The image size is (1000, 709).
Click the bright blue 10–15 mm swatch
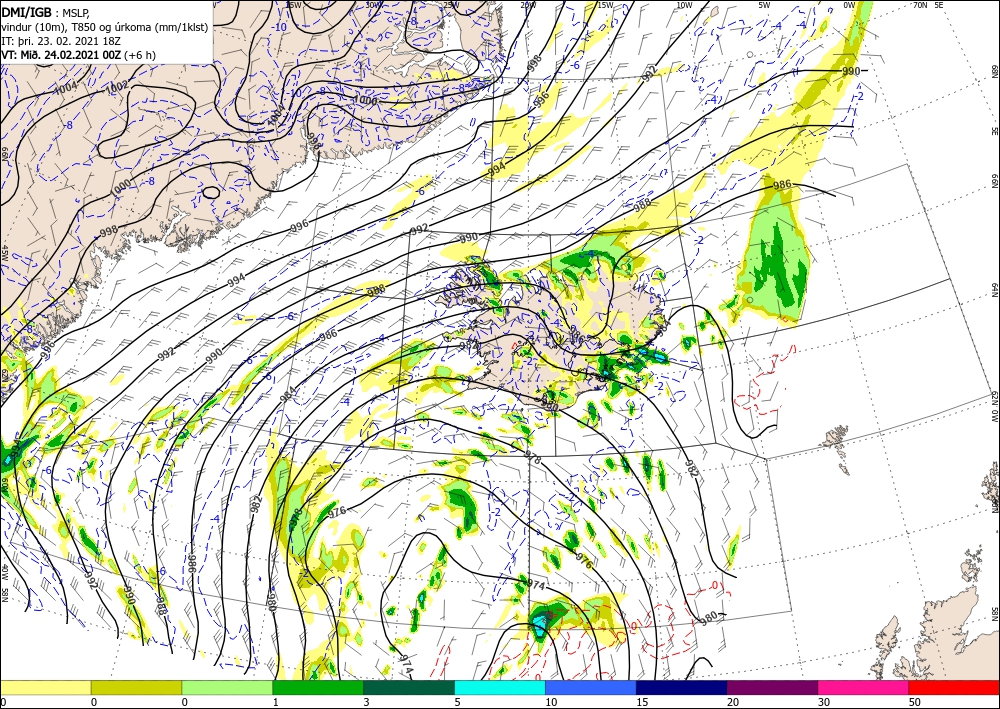pyautogui.click(x=591, y=687)
